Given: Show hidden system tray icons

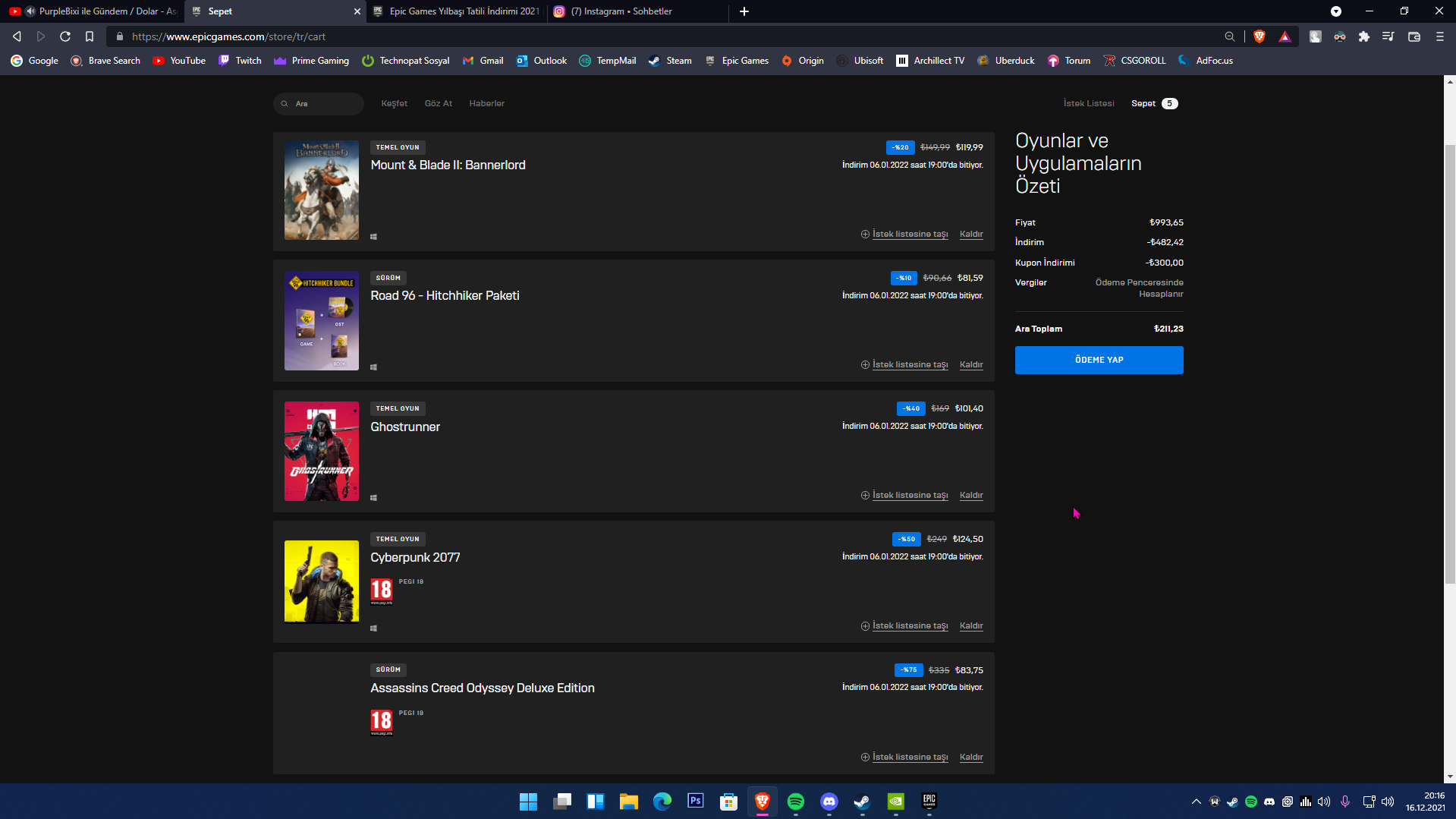Looking at the screenshot, I should click(x=1197, y=802).
